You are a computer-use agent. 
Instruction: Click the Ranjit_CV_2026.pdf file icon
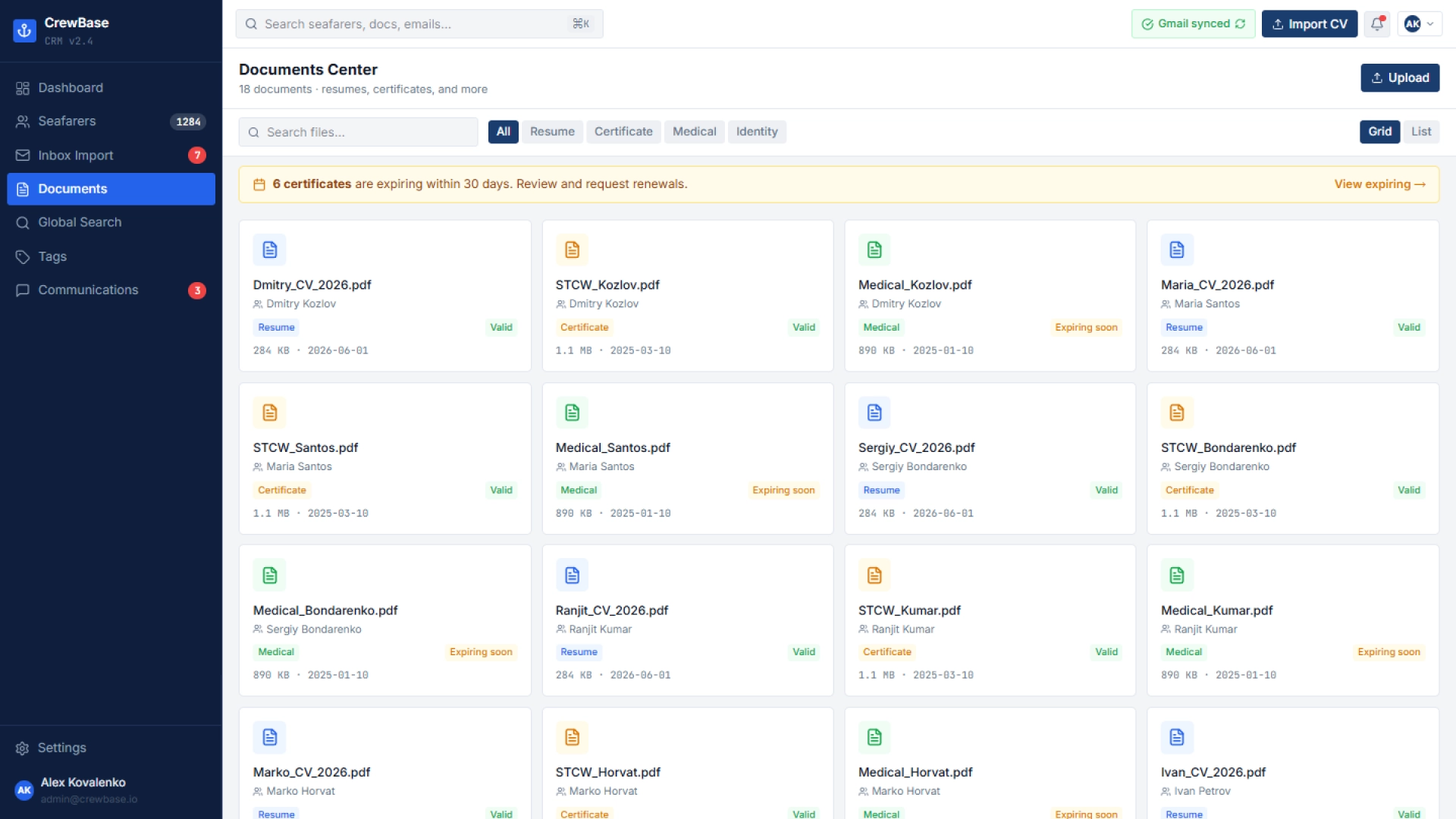click(572, 576)
